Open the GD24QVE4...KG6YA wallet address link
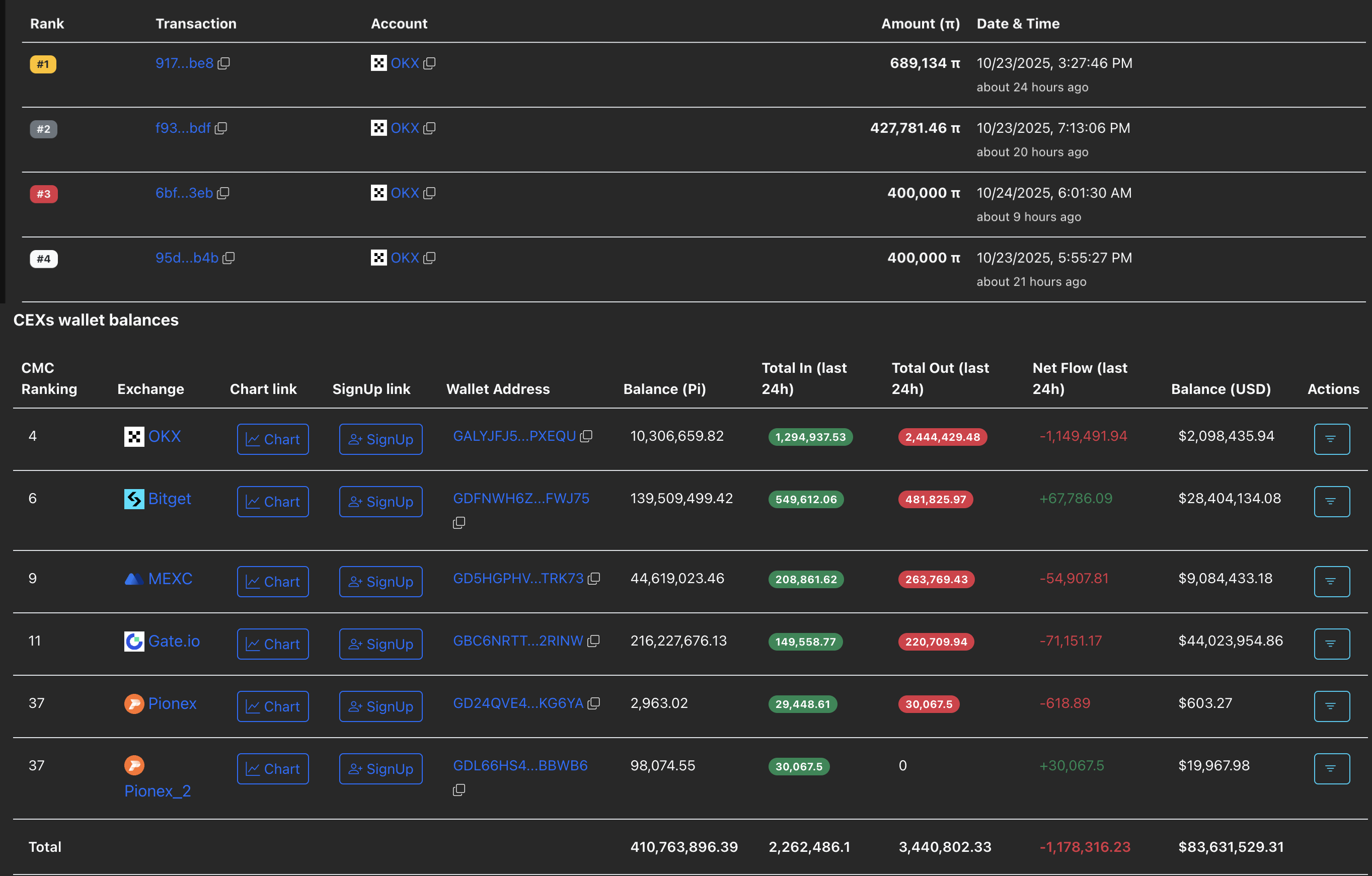The height and width of the screenshot is (876, 1372). pyautogui.click(x=517, y=703)
